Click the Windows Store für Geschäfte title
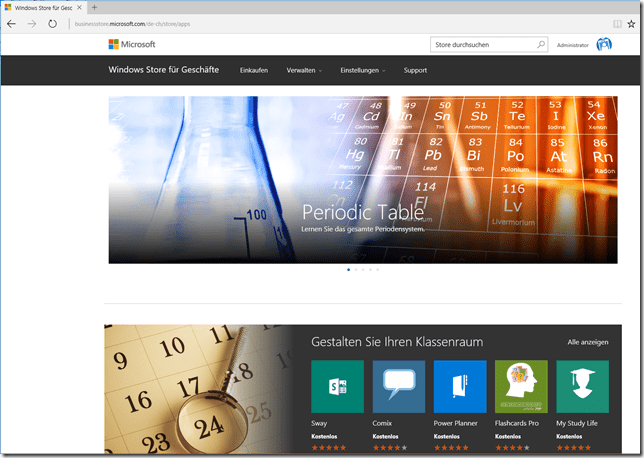Image resolution: width=644 pixels, height=458 pixels. tap(163, 70)
